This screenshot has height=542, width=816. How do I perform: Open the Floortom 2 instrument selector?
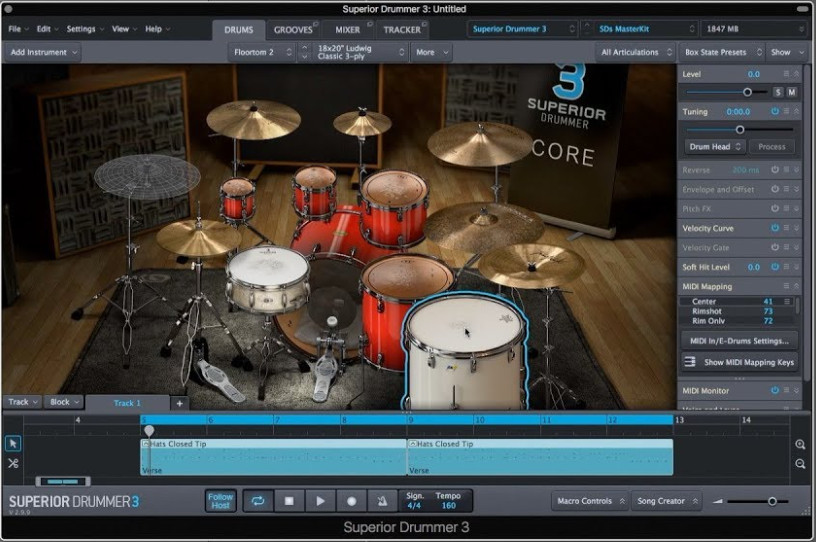click(x=261, y=52)
